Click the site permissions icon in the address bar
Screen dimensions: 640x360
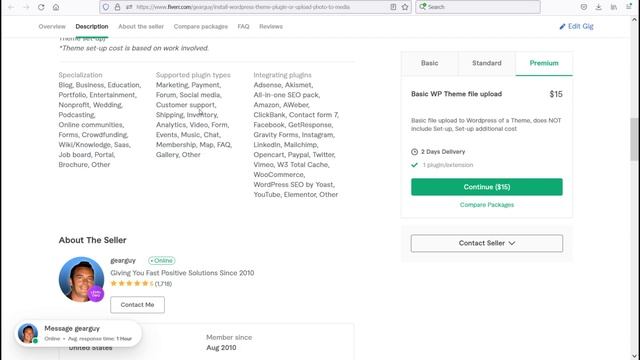129,7
